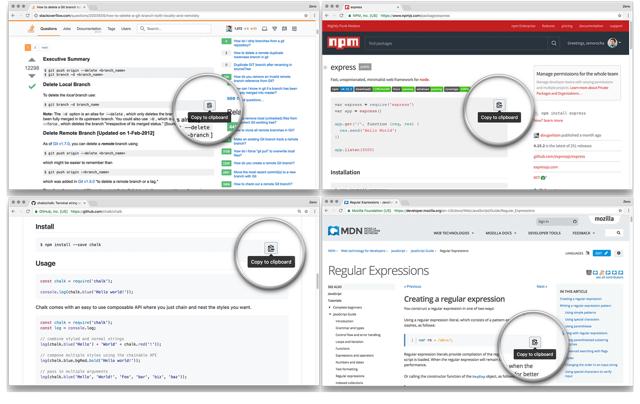The width and height of the screenshot is (640, 404).
Task: Copy the npm install chalk command to clipboard
Action: point(271,248)
